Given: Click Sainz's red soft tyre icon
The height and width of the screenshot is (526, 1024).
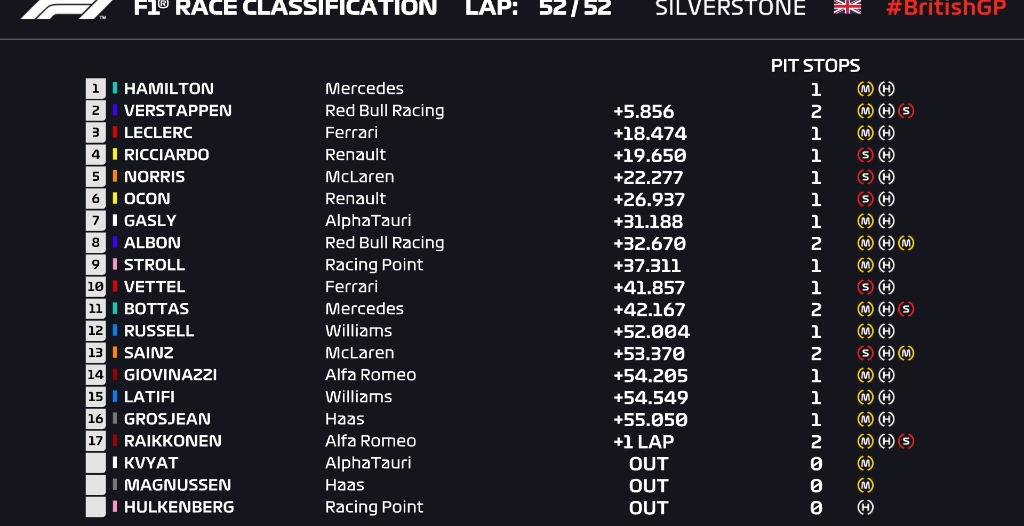Looking at the screenshot, I should pos(866,353).
